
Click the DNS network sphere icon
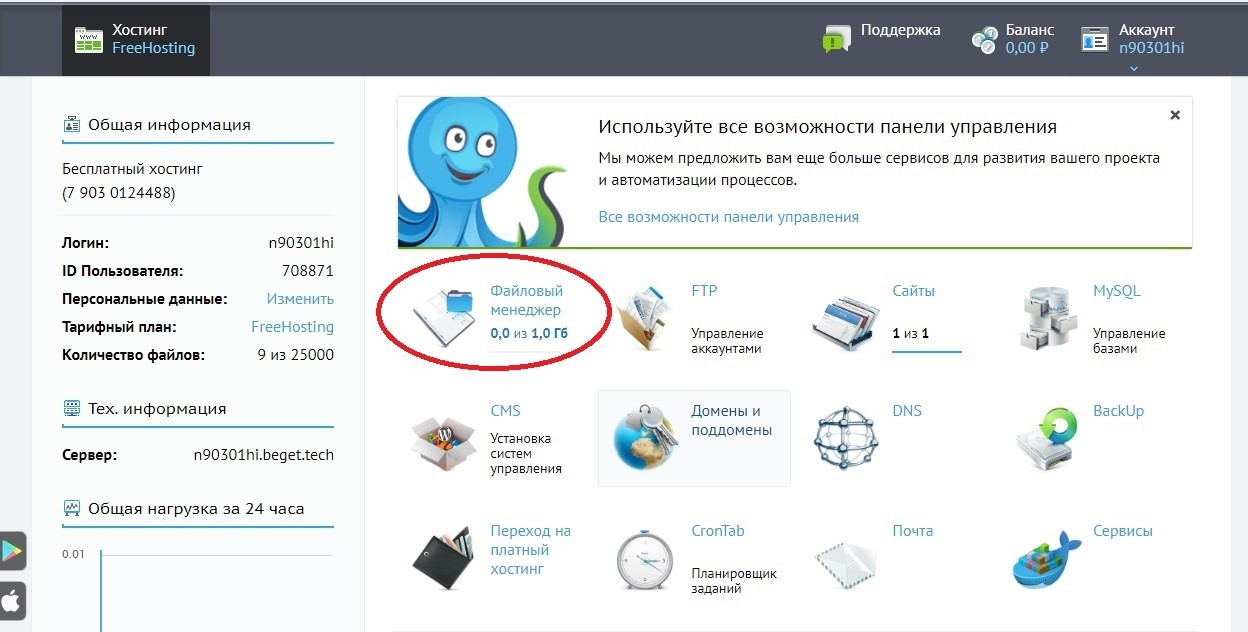pos(846,439)
